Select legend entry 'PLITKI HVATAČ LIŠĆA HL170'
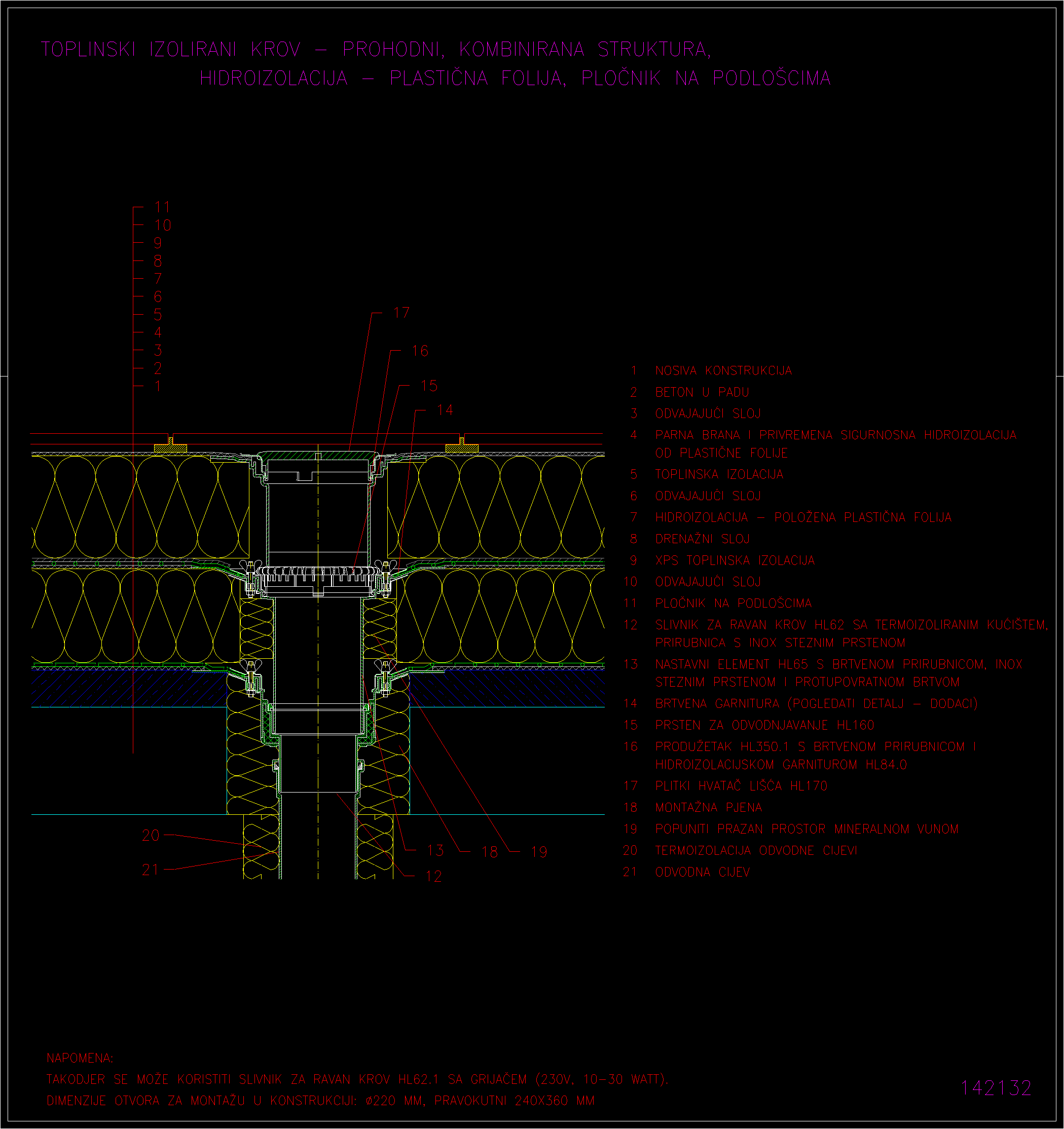Image resolution: width=1064 pixels, height=1129 pixels. 741,786
